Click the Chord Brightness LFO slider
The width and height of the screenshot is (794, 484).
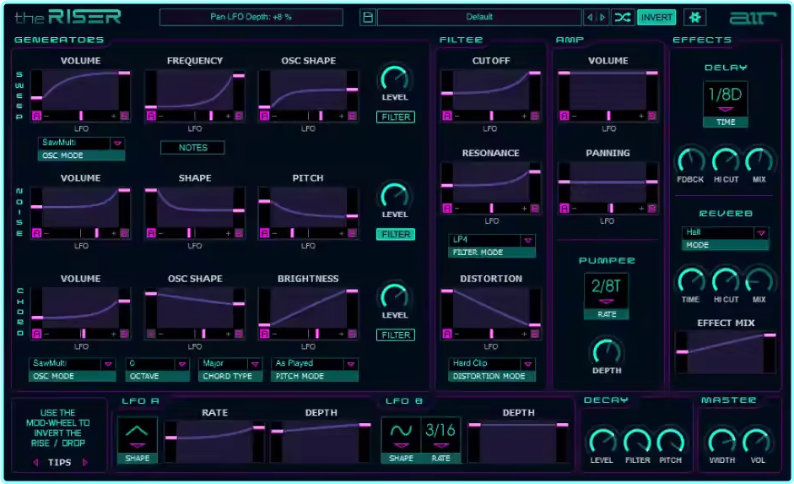click(x=307, y=334)
